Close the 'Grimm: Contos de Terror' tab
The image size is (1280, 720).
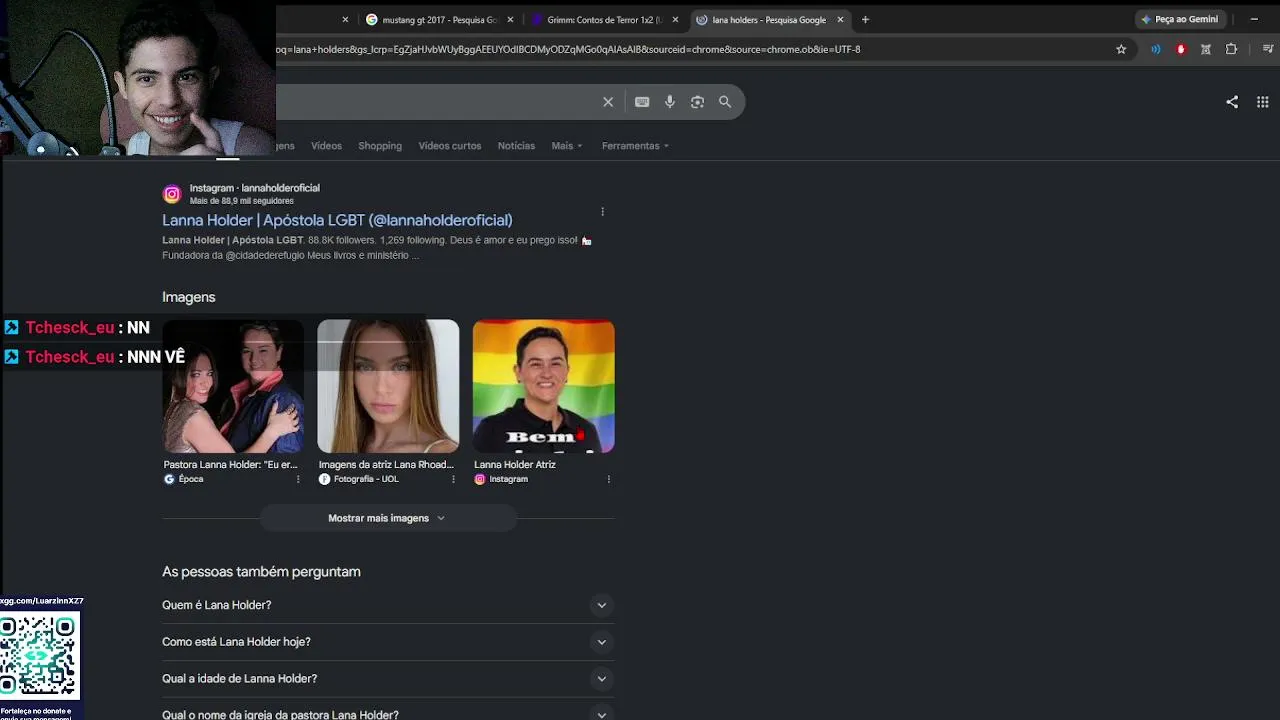(x=675, y=19)
